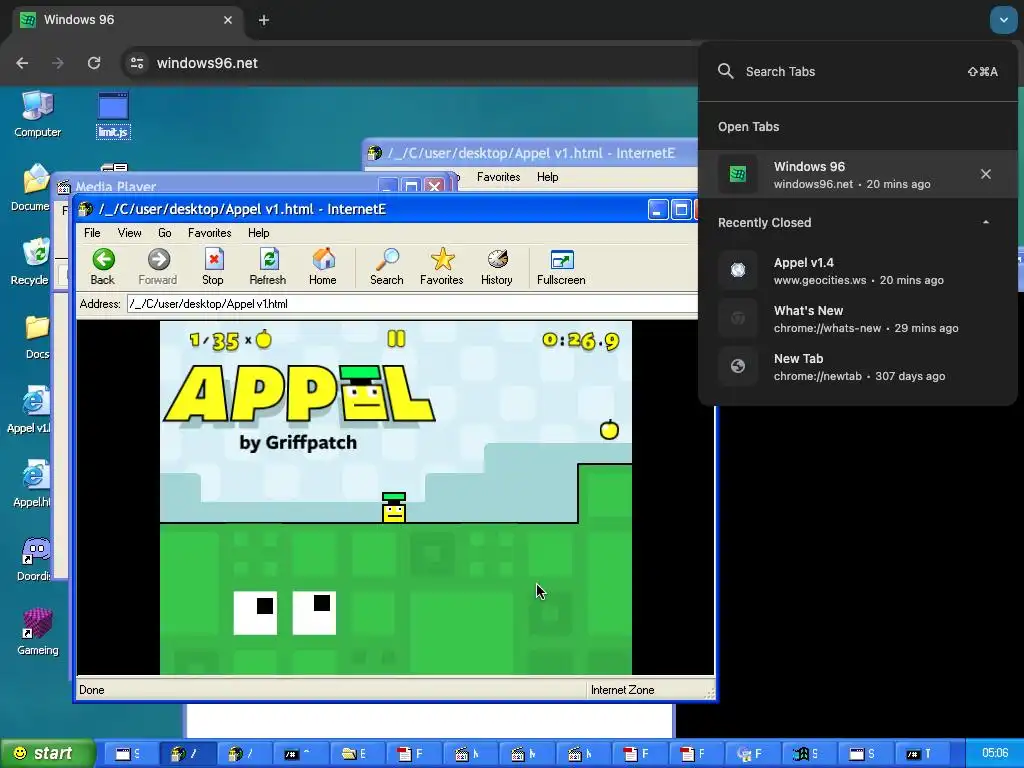Select the Documents desktop folder icon
Screen dimensions: 1024x768
tap(31, 188)
